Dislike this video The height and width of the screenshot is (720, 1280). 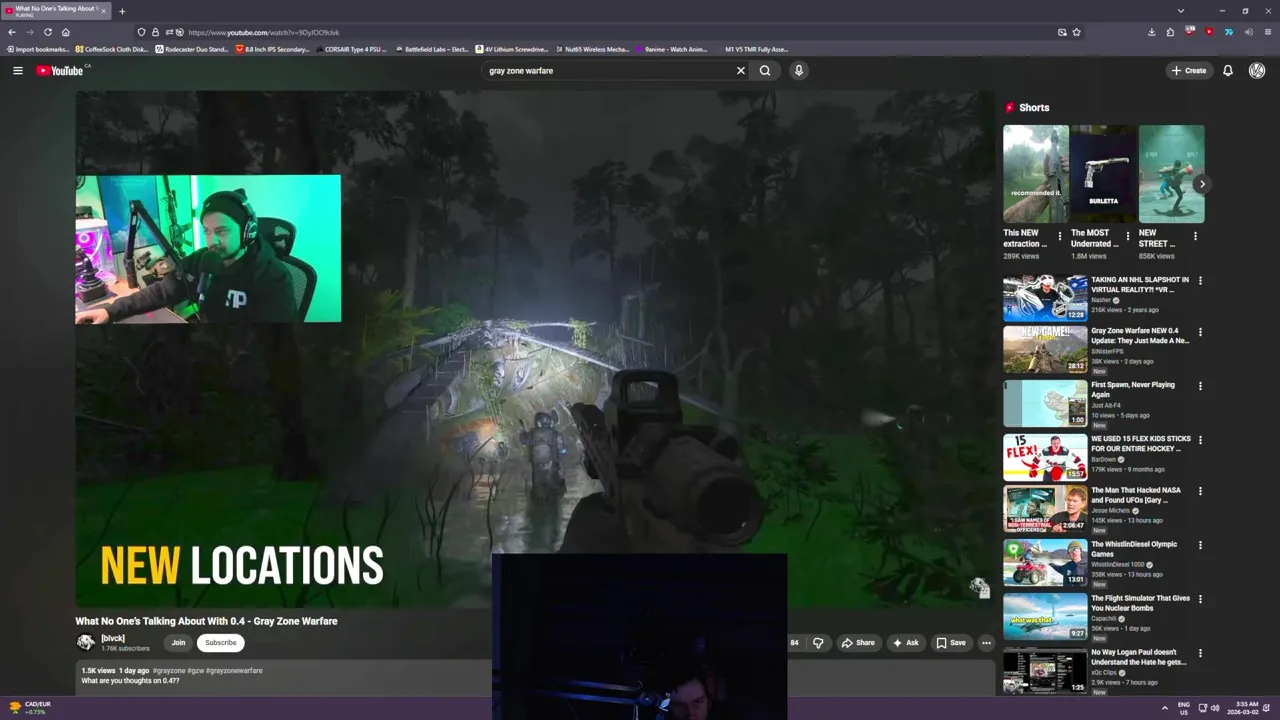(818, 643)
